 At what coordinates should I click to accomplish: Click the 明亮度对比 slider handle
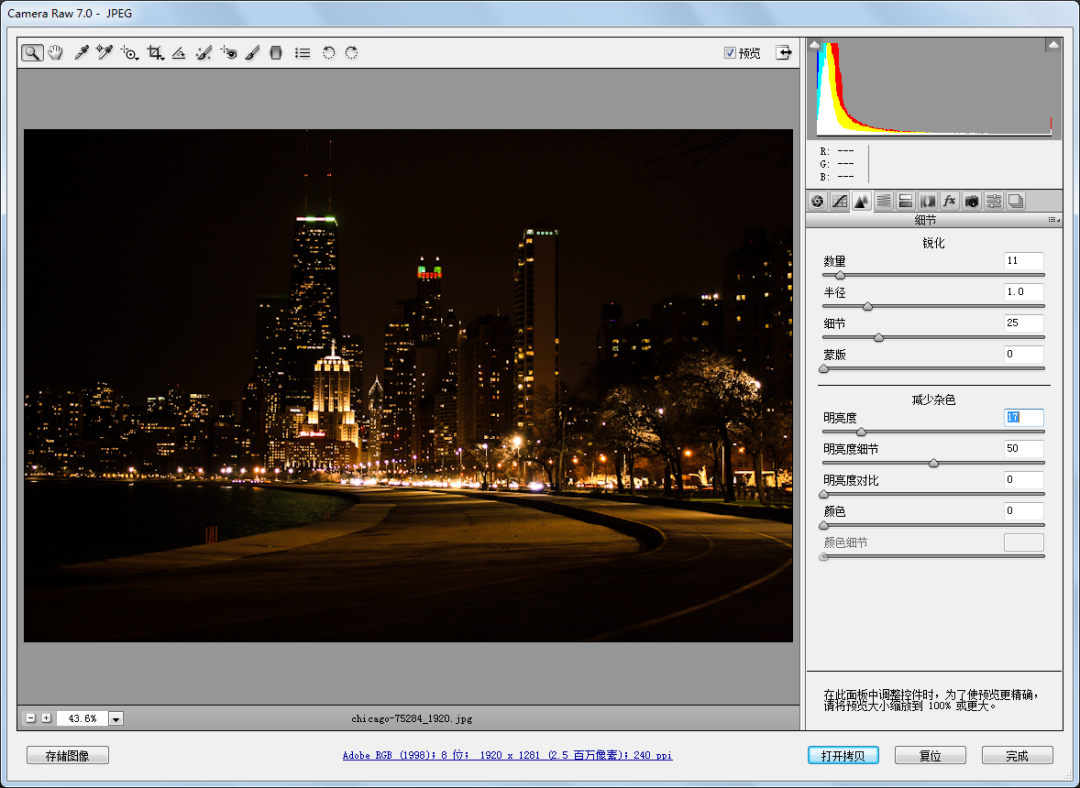pyautogui.click(x=824, y=494)
